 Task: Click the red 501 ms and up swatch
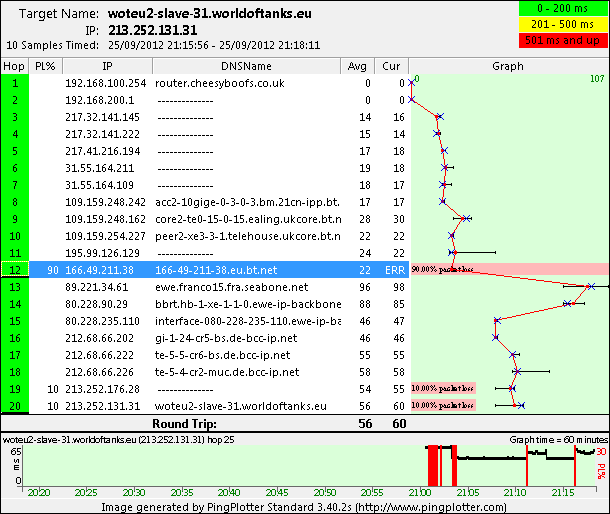[x=563, y=40]
